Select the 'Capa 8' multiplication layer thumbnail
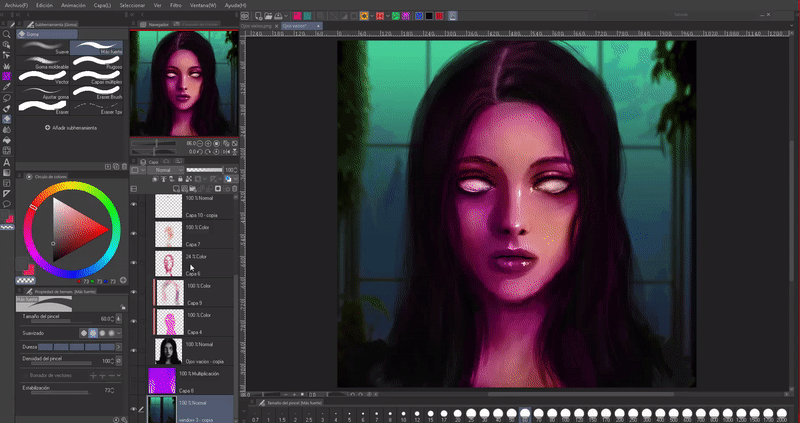Viewport: 800px width, 423px height. coord(162,380)
